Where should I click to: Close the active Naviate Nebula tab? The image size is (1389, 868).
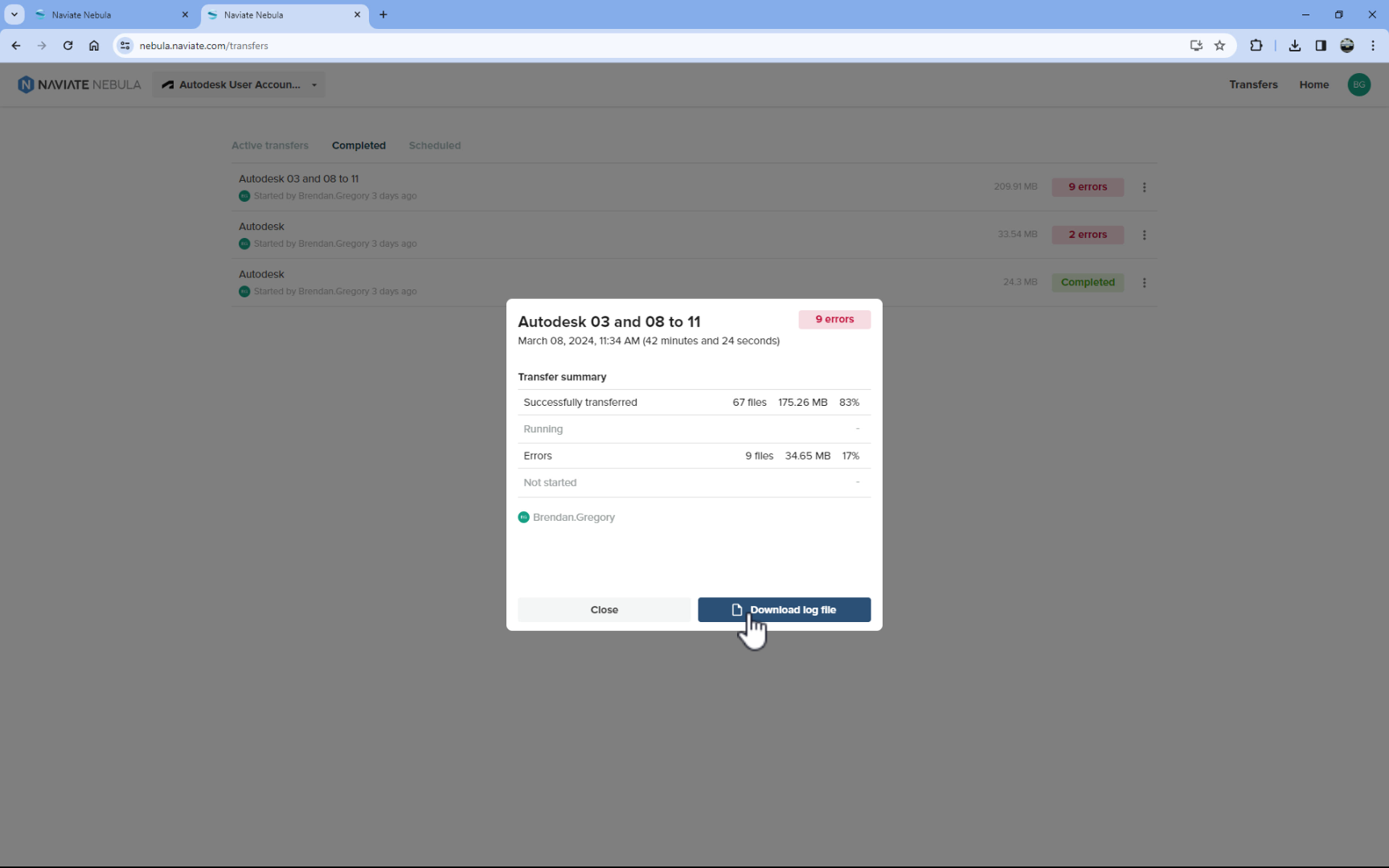pyautogui.click(x=357, y=14)
